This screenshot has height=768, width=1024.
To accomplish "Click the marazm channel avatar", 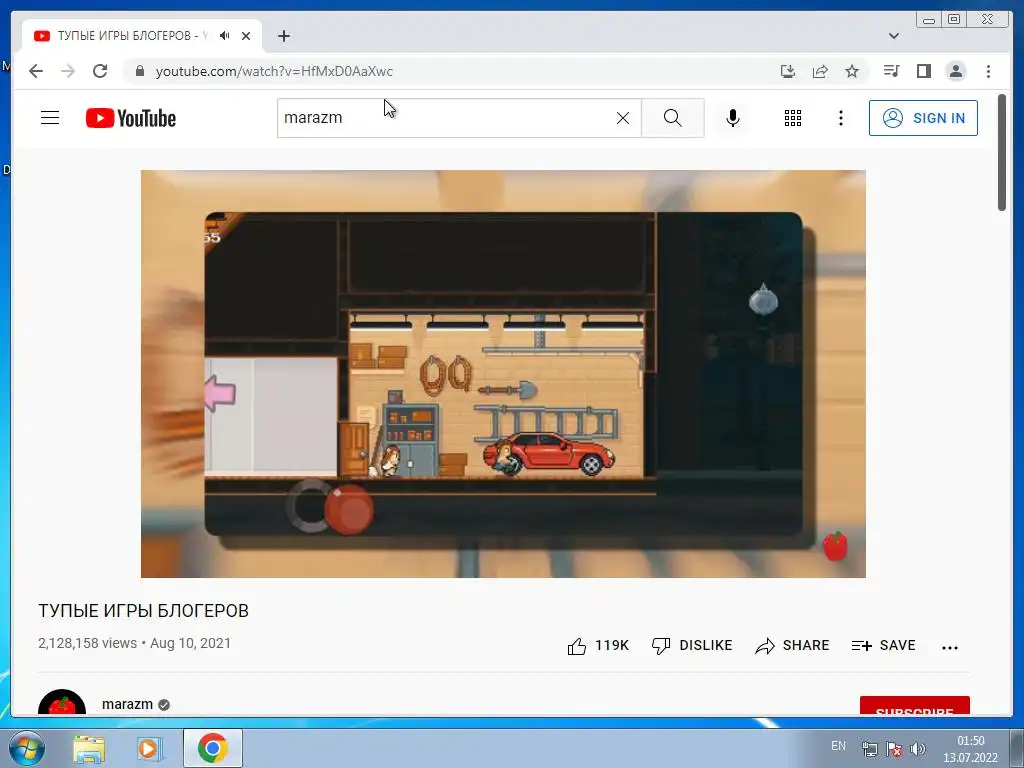I will pyautogui.click(x=62, y=702).
